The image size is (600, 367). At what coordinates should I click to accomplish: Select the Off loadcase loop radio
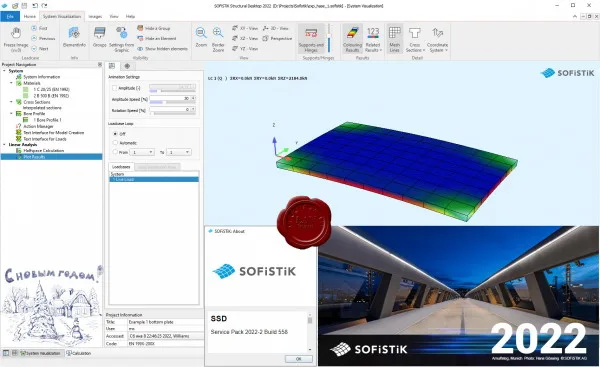click(115, 134)
